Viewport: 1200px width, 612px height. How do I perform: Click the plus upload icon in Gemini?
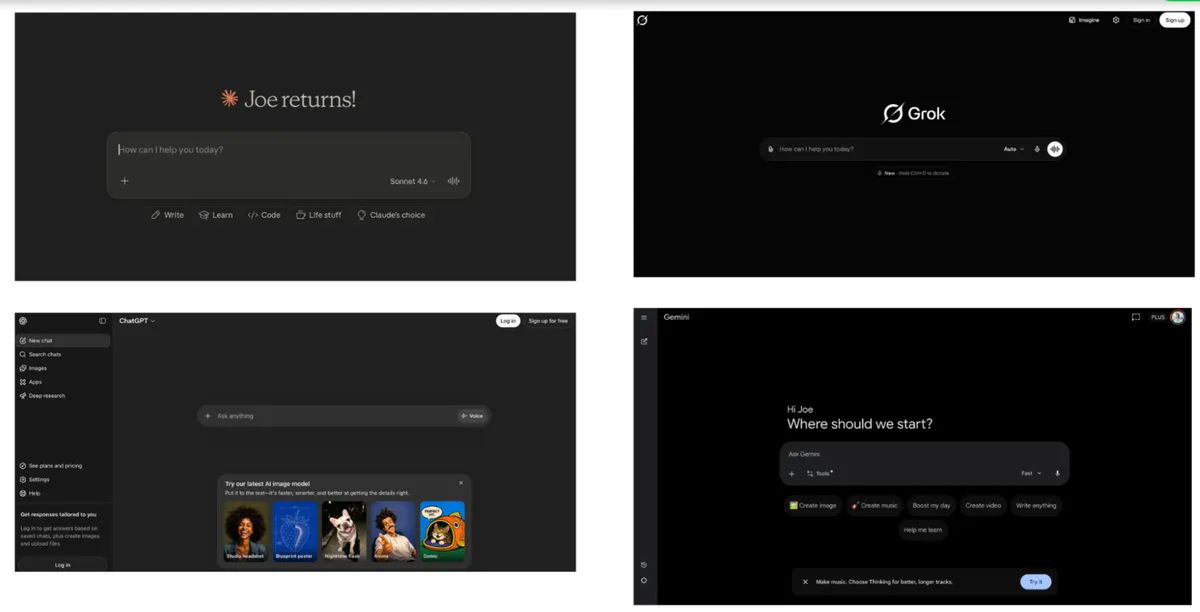coord(791,473)
